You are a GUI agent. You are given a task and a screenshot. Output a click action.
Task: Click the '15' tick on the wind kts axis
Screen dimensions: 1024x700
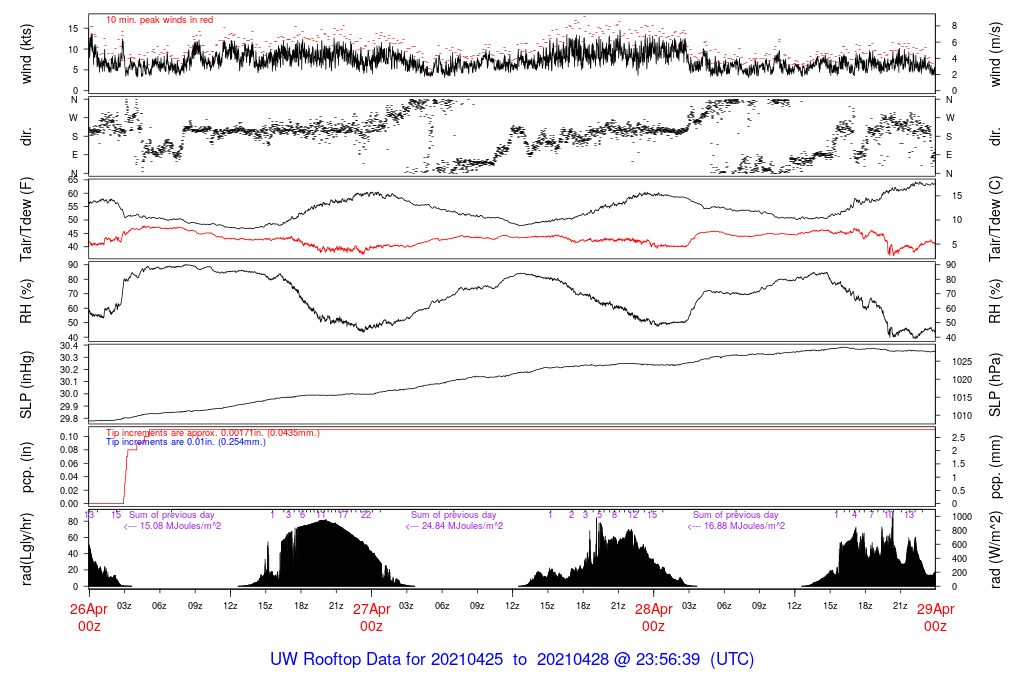click(x=72, y=28)
